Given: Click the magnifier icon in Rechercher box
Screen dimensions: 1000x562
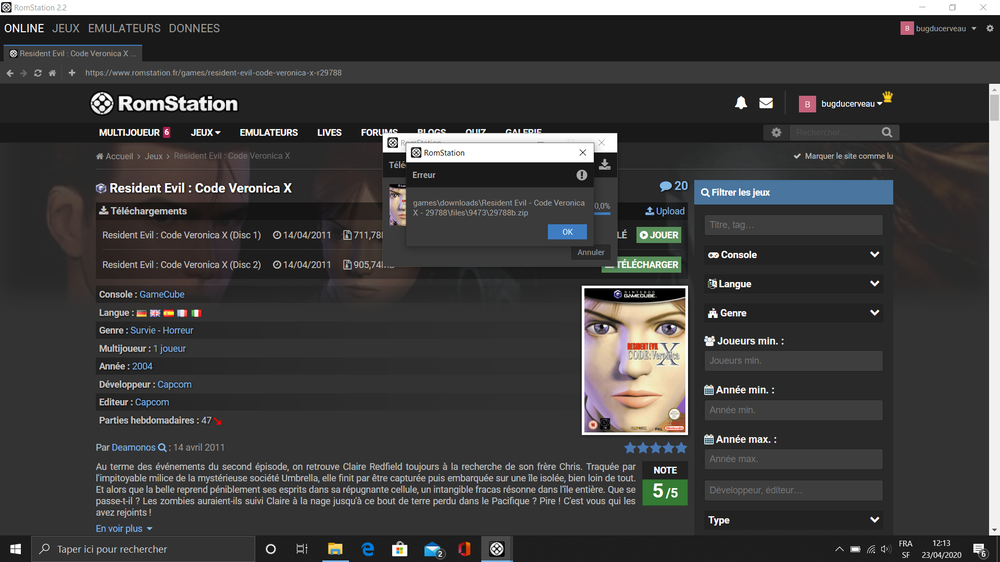Looking at the screenshot, I should pyautogui.click(x=887, y=132).
